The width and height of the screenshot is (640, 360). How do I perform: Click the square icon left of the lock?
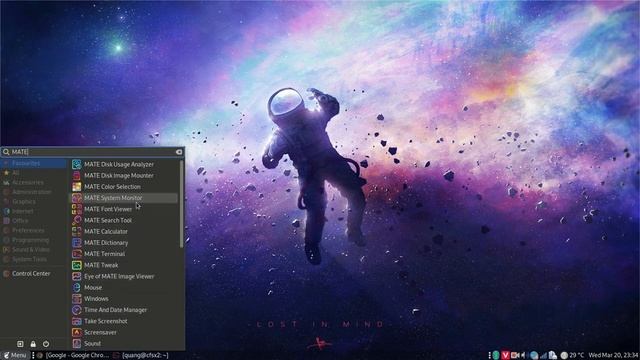coord(20,344)
